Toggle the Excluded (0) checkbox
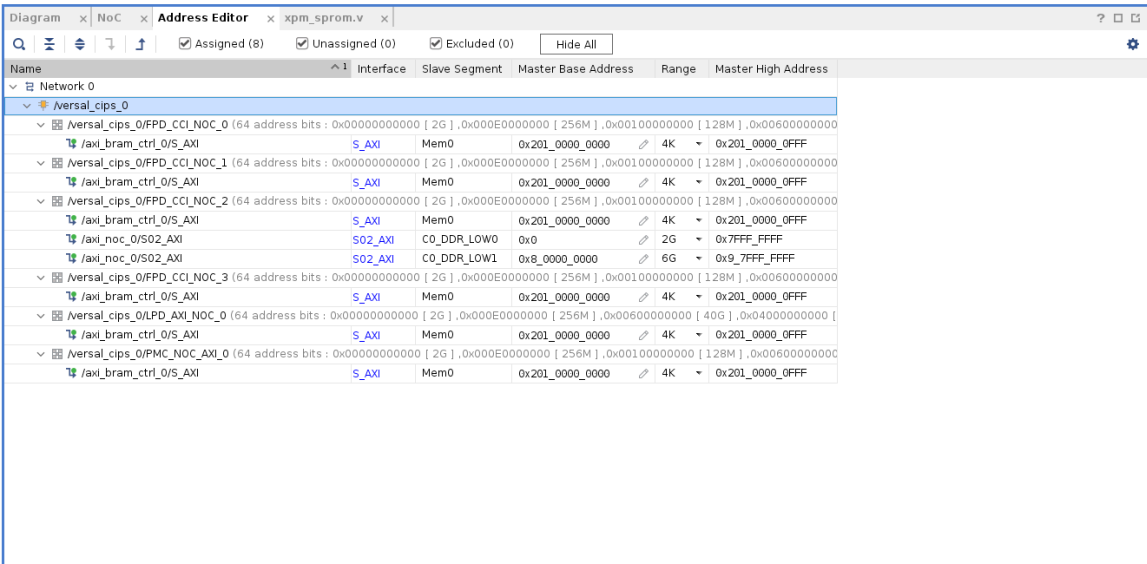This screenshot has height=564, width=1147. pyautogui.click(x=435, y=43)
